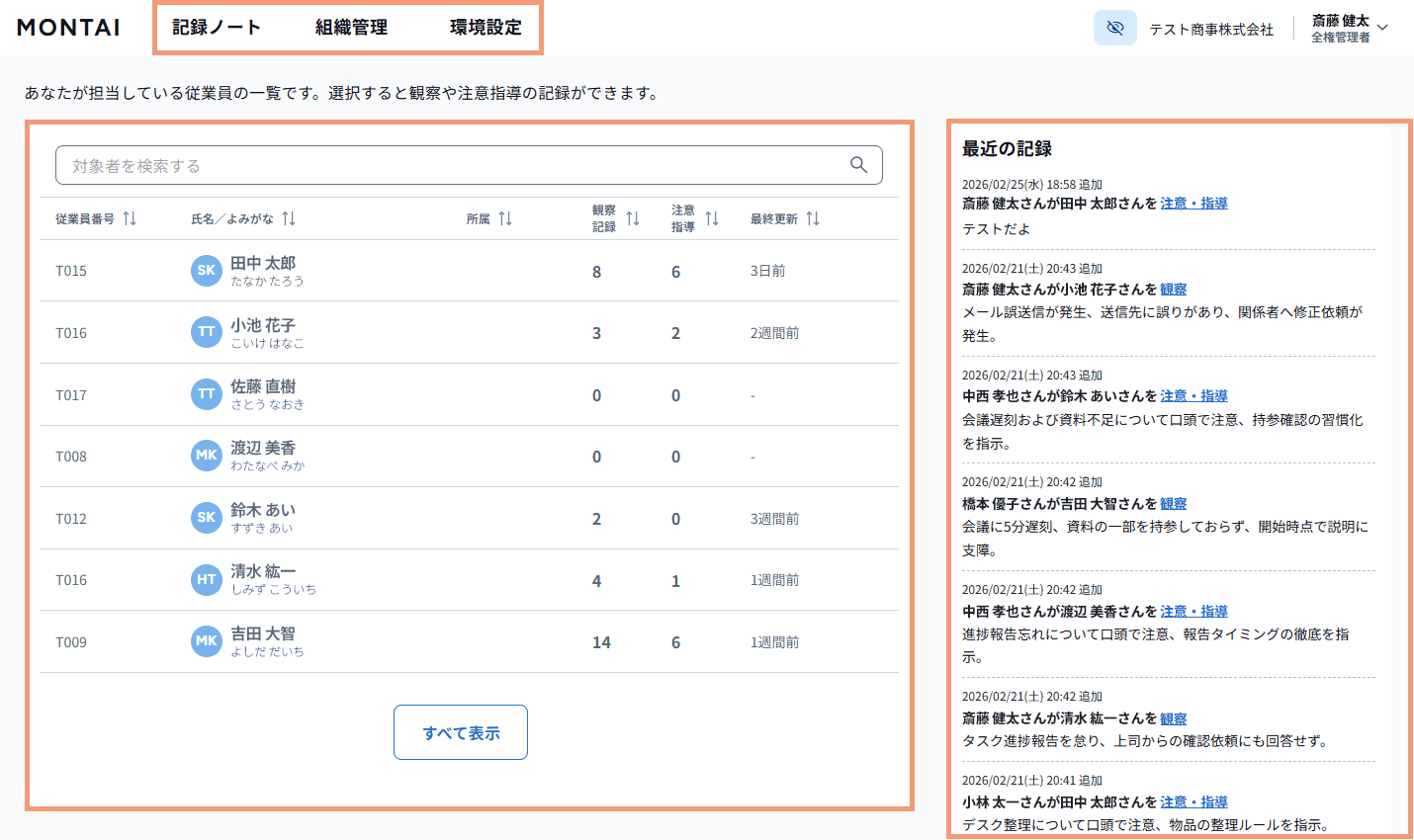Toggle sorting on the 従業員番号 column
1414x840 pixels.
[x=130, y=218]
